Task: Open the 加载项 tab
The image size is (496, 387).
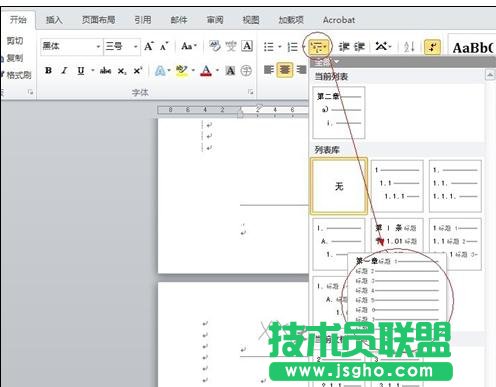Action: click(291, 20)
